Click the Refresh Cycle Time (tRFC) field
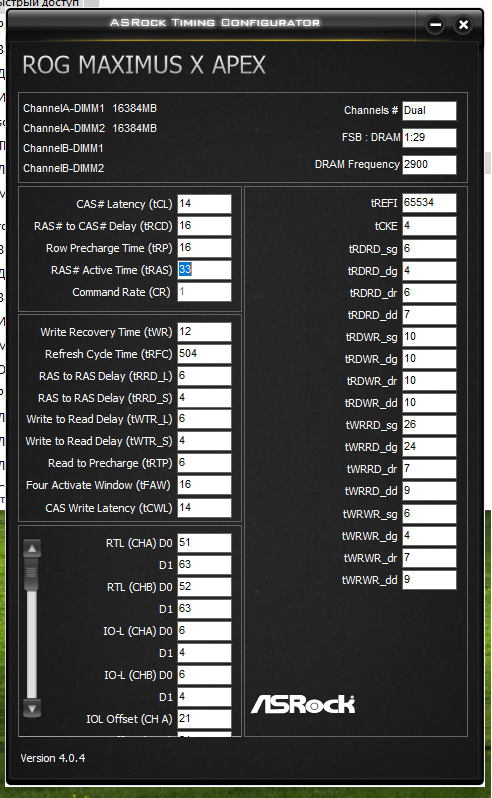Viewport: 492px width, 798px height. (204, 353)
